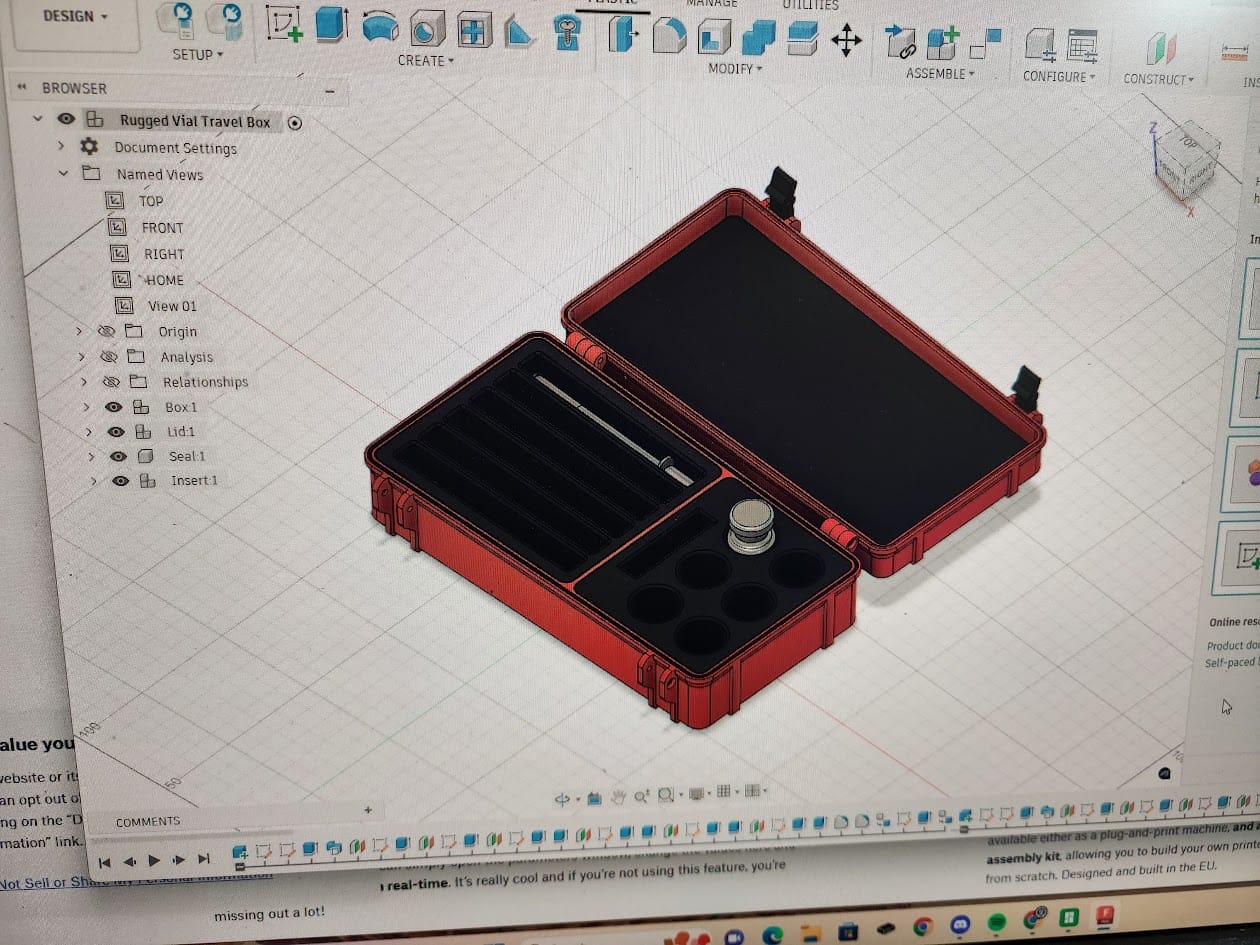Click the Extrude tool icon

pyautogui.click(x=332, y=24)
